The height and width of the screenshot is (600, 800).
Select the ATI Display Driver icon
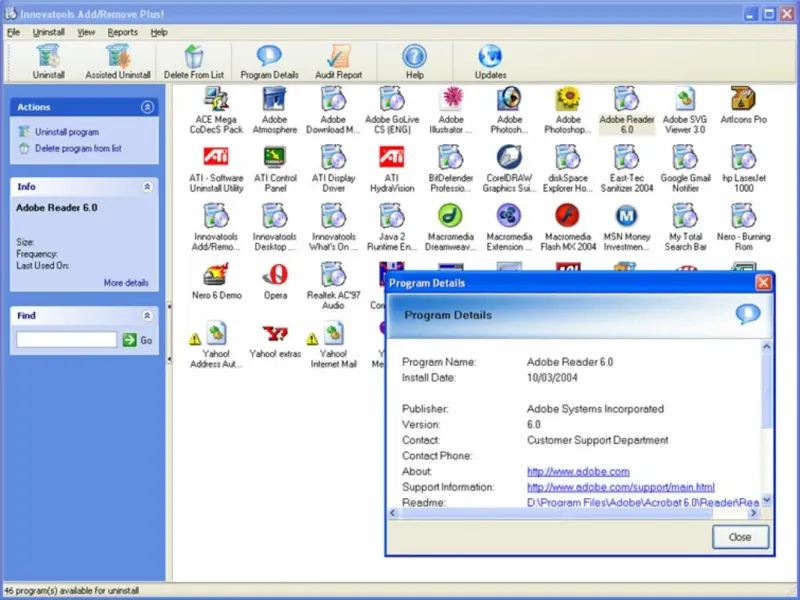[333, 169]
